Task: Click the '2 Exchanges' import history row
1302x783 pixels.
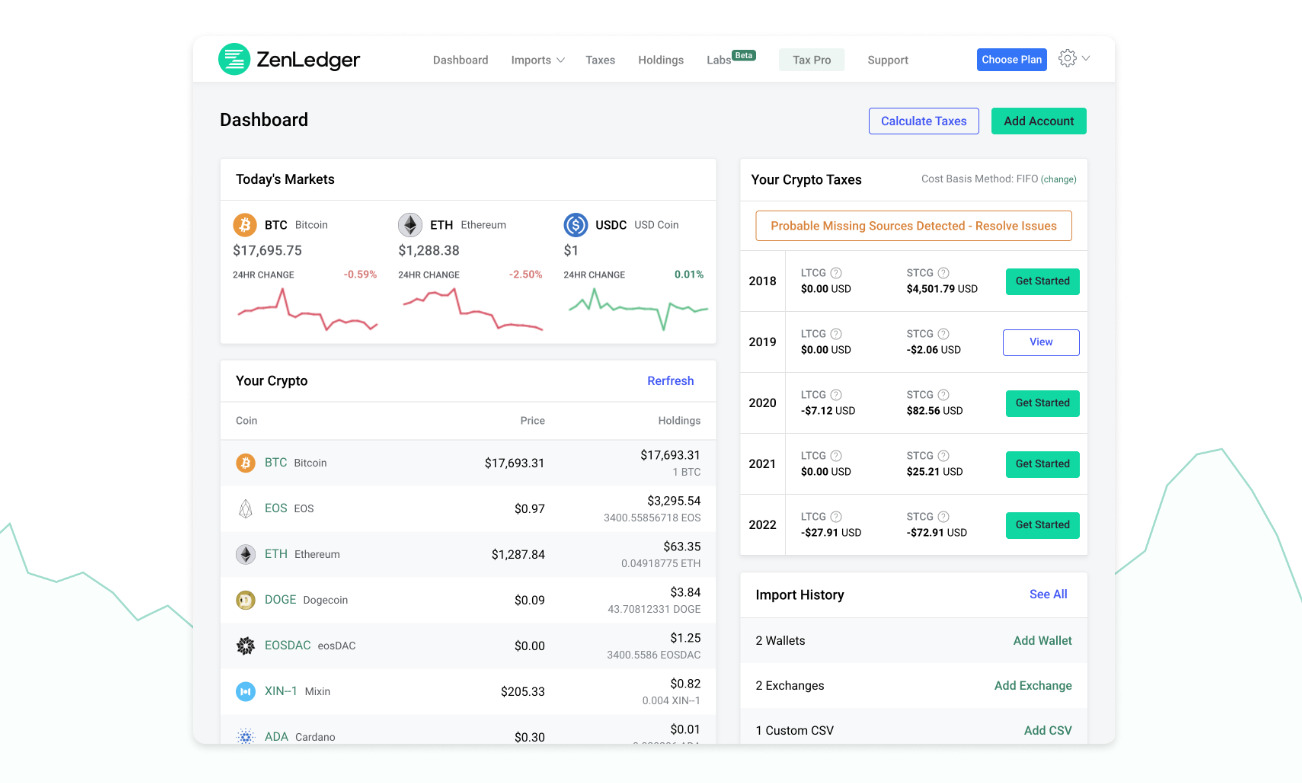Action: coord(913,686)
